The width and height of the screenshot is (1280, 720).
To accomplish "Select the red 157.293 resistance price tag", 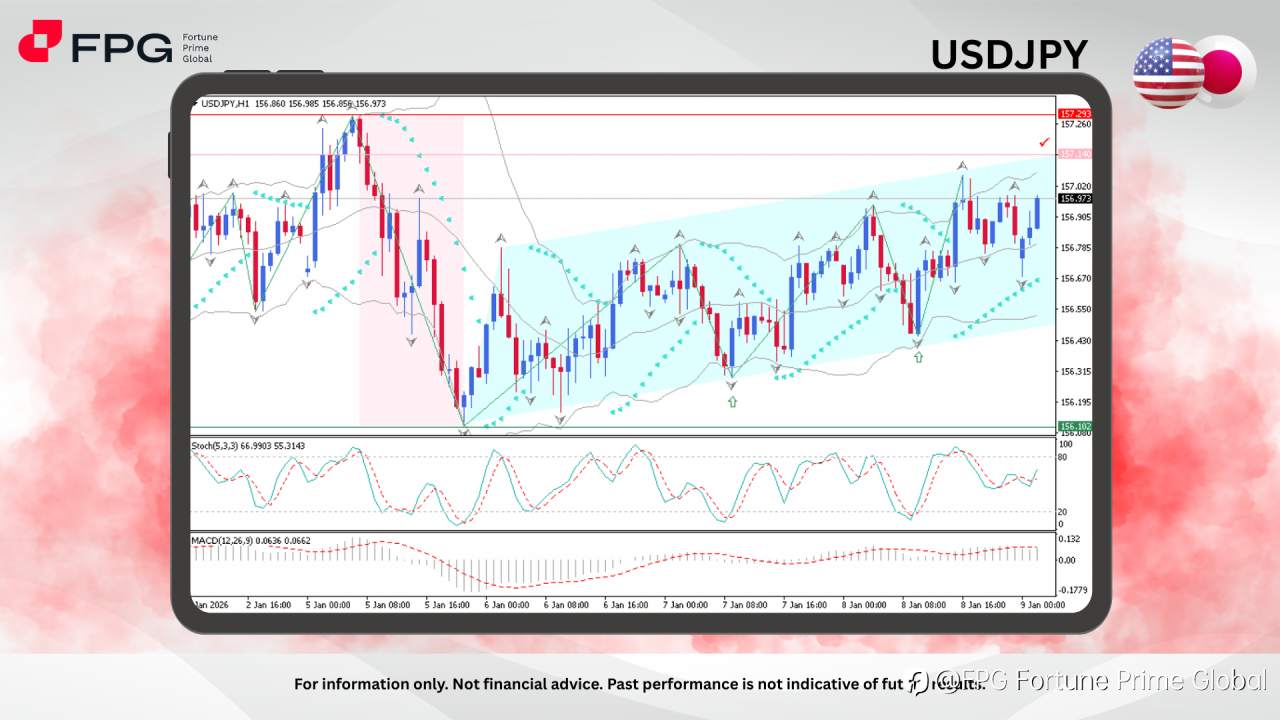I will (x=1073, y=114).
